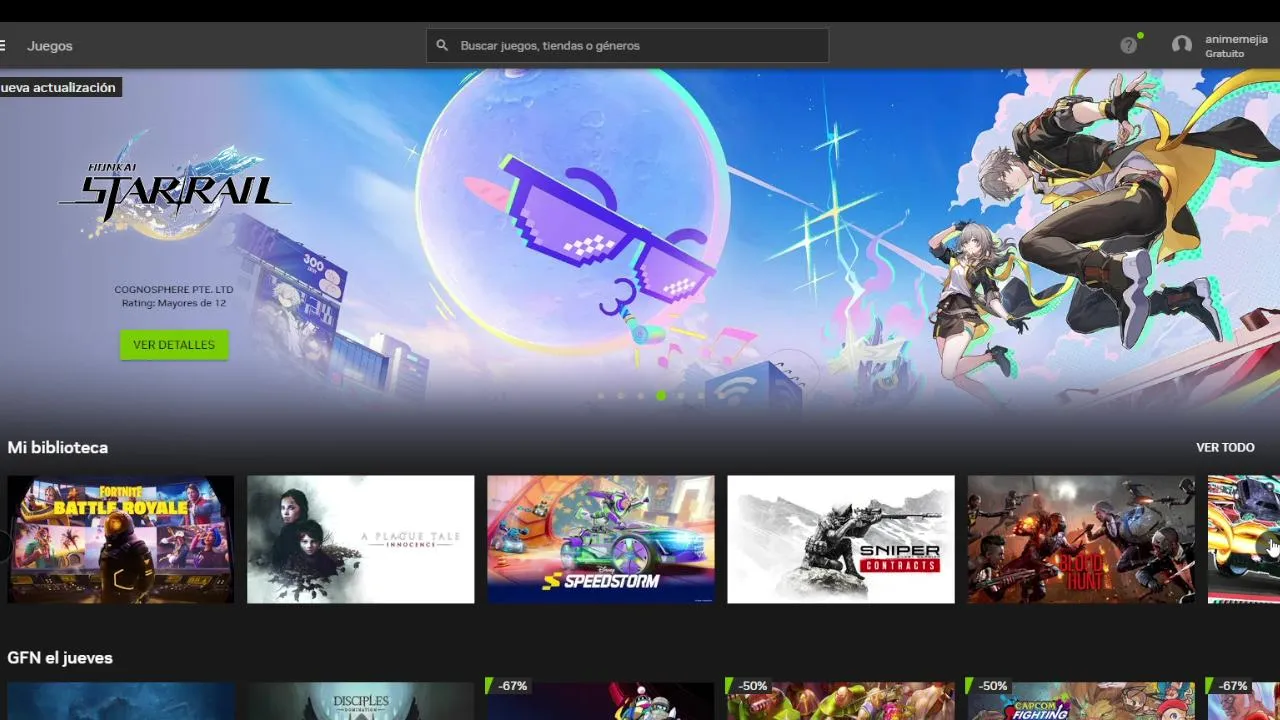Open the Fortnite Battle Royale thumbnail
1280x720 pixels.
pos(121,539)
